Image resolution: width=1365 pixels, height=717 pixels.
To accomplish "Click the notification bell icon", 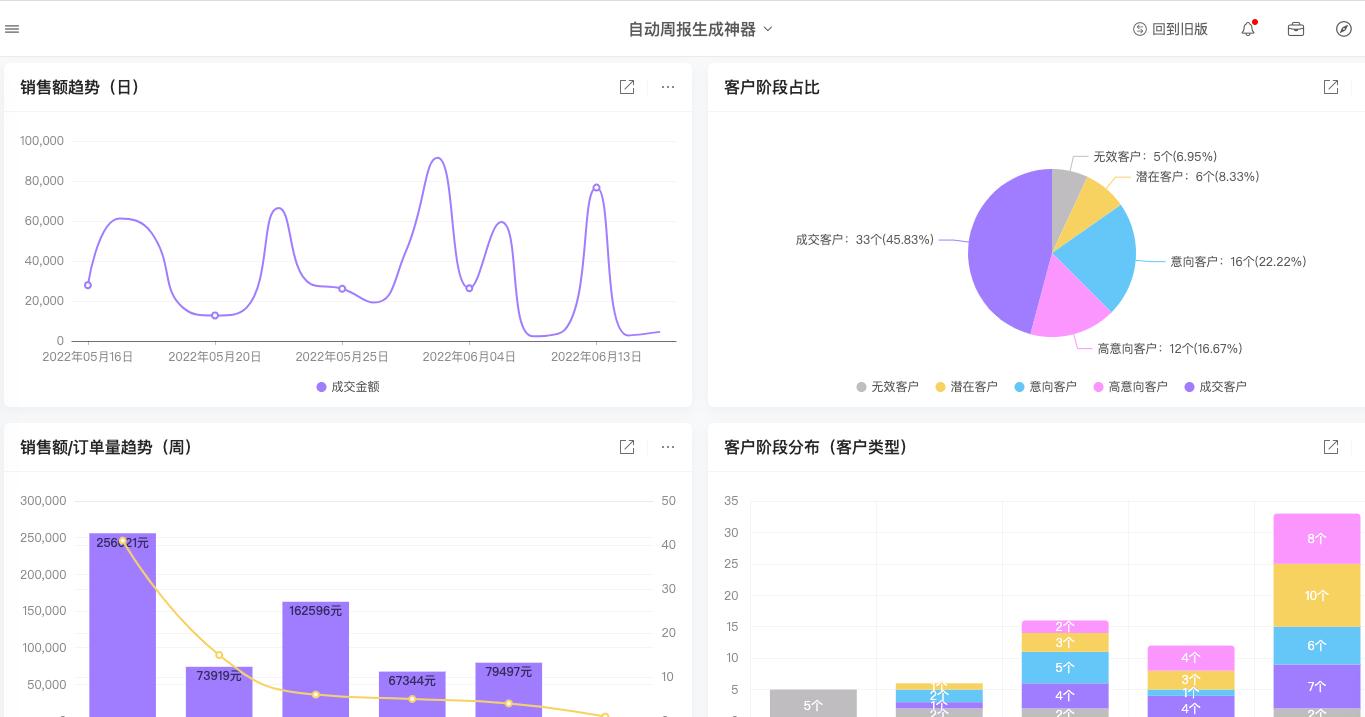I will [1247, 29].
